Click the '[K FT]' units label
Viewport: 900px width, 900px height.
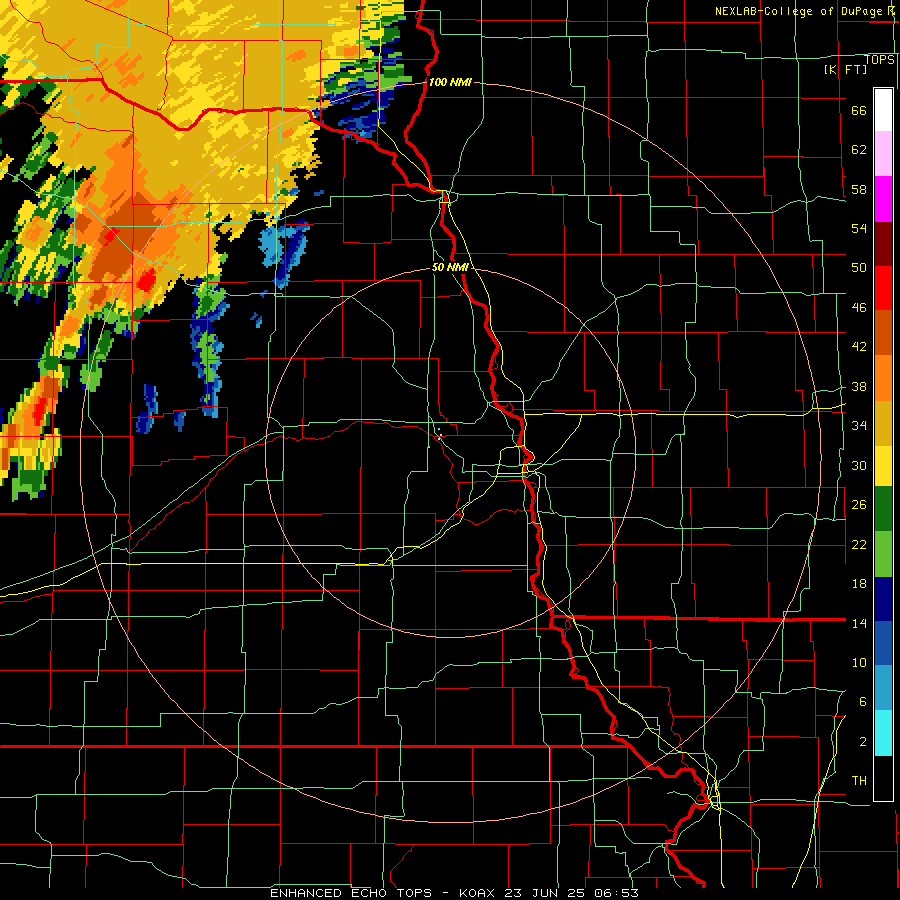(845, 70)
